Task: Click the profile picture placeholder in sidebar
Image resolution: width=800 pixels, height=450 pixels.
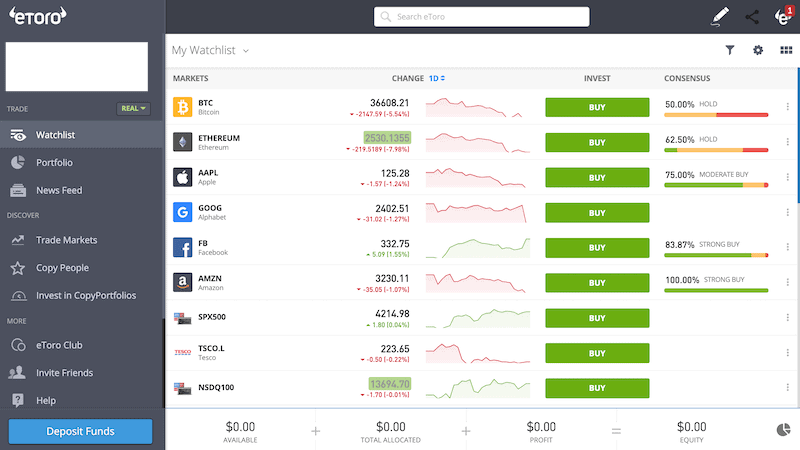Action: pyautogui.click(x=77, y=66)
